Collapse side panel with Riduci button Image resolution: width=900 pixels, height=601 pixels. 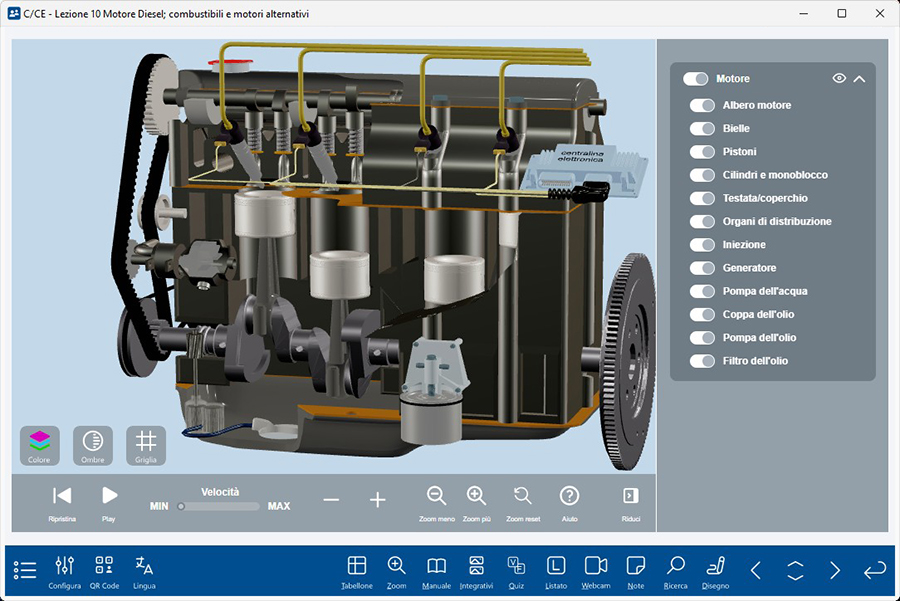coord(630,496)
